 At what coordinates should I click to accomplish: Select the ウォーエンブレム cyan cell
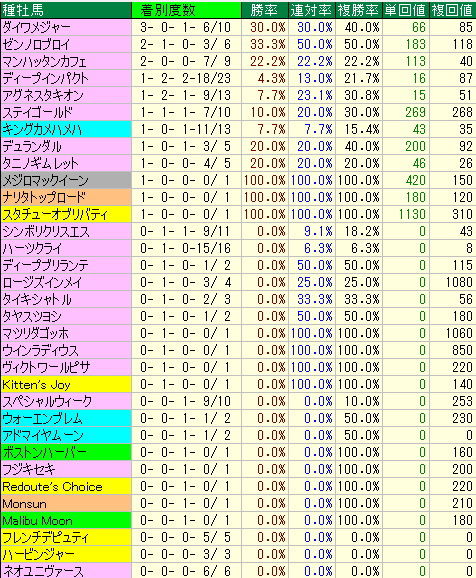pos(66,418)
